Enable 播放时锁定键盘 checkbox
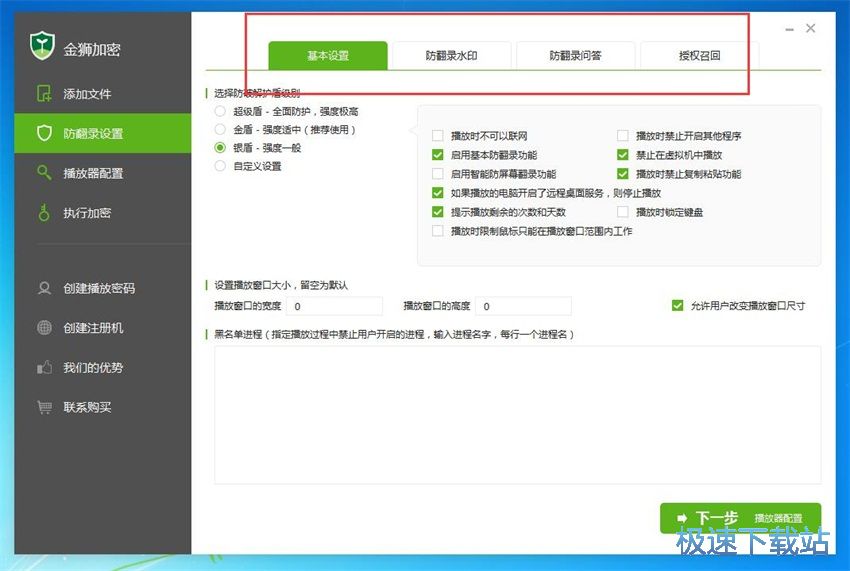 pyautogui.click(x=623, y=211)
